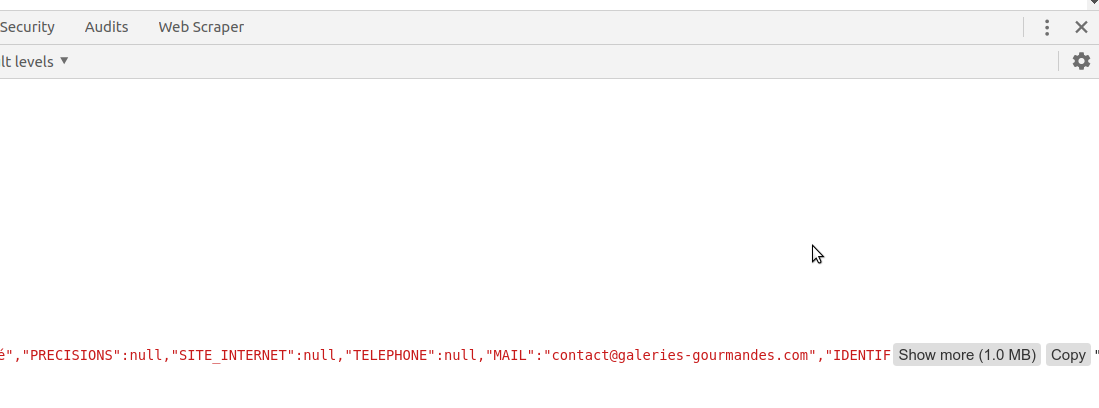Click Show more (1.0 MB) button
The image size is (1099, 408).
tap(967, 355)
